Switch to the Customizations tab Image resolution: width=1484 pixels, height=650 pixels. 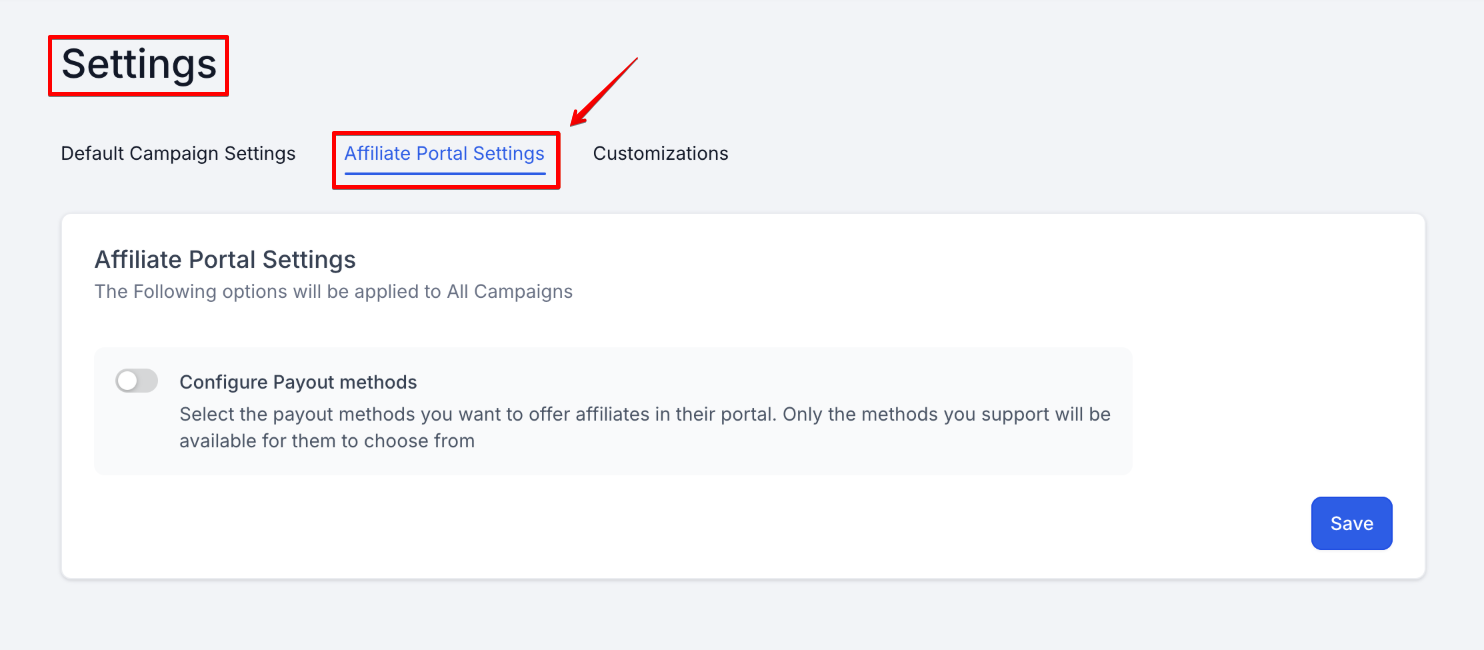pos(660,153)
